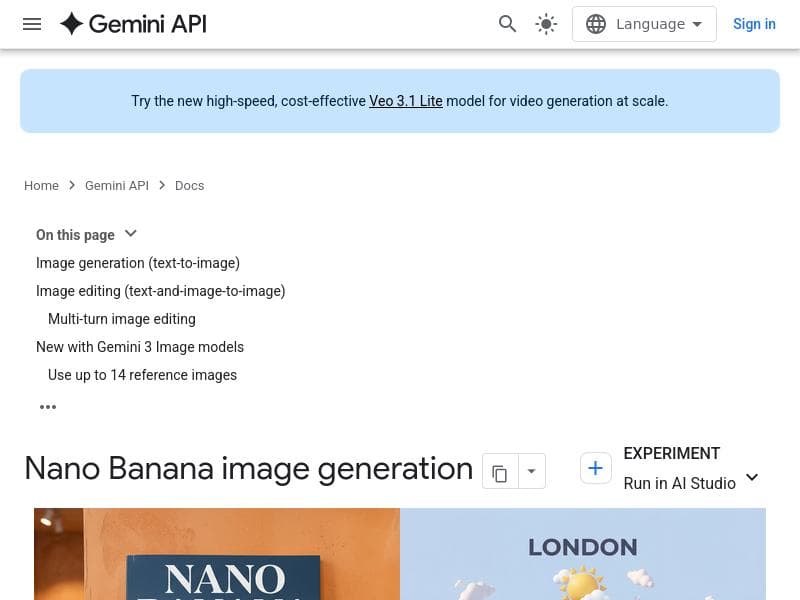Go to Home via breadcrumb
The height and width of the screenshot is (600, 800).
41,185
